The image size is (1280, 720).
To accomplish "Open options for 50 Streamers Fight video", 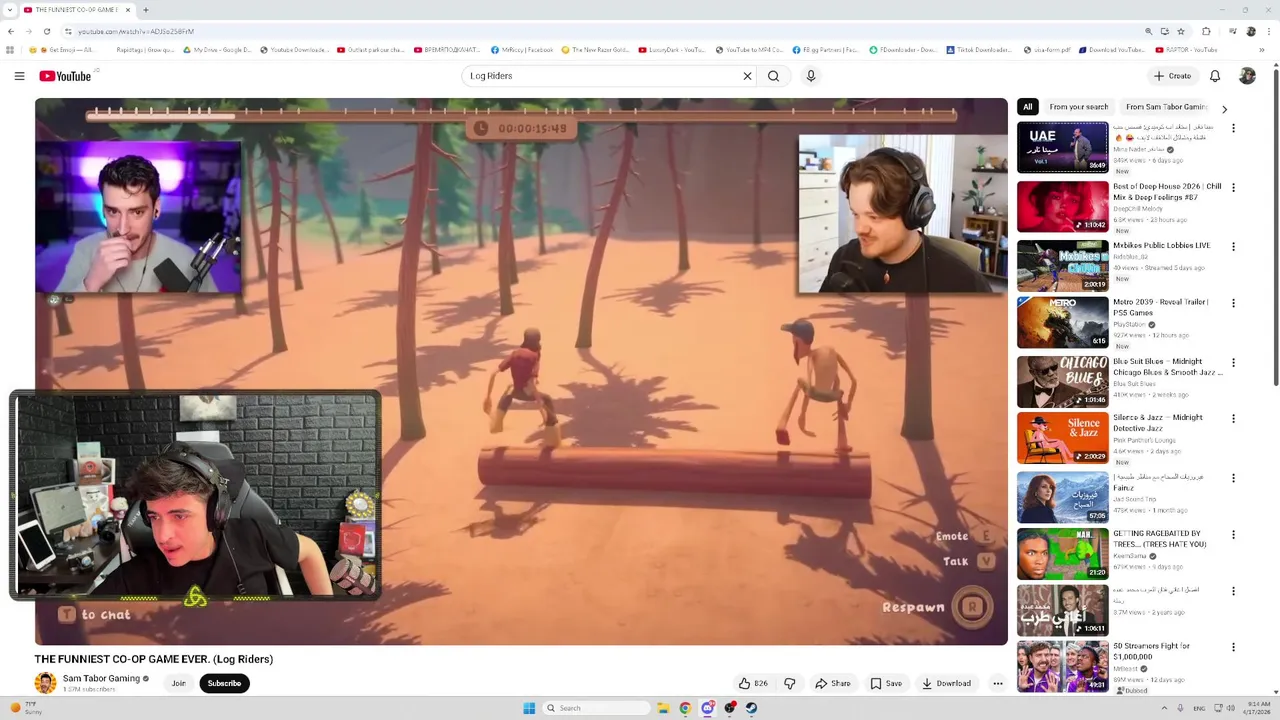I will click(1233, 647).
